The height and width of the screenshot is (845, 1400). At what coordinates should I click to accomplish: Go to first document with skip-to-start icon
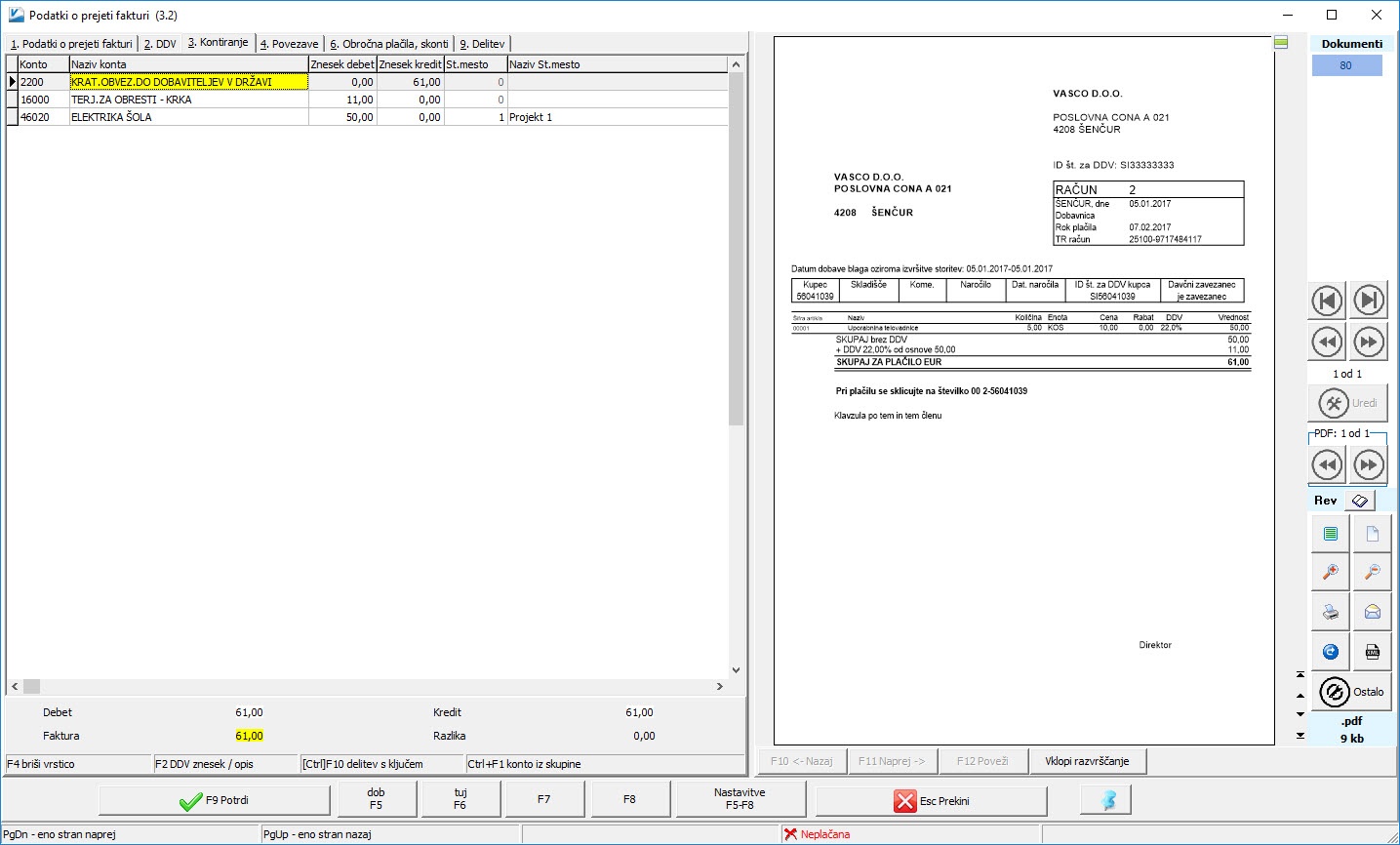(1327, 301)
